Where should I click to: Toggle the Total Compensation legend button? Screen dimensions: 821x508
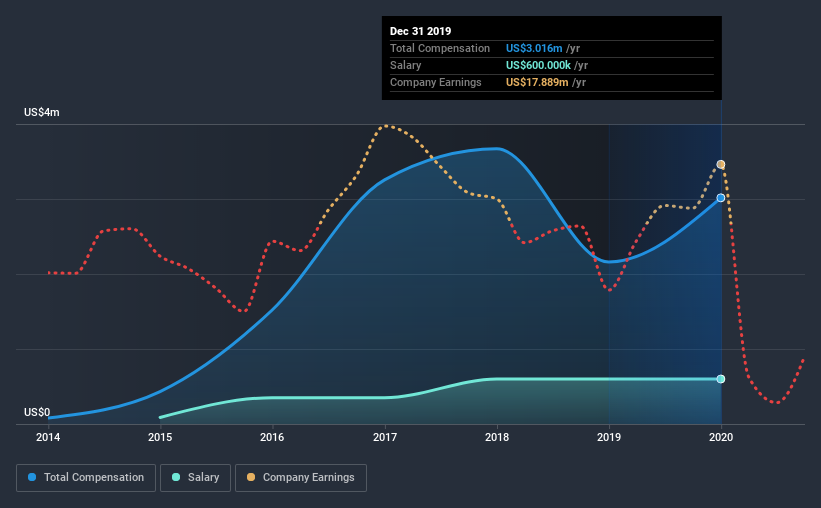(86, 478)
